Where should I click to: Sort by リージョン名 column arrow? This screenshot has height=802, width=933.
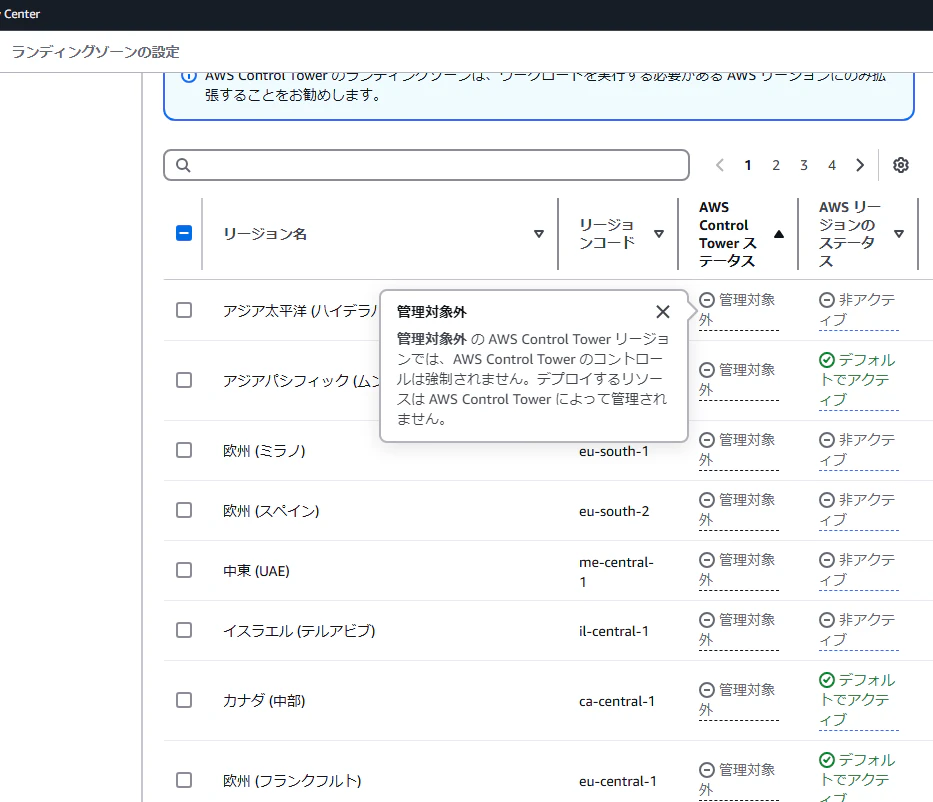pos(538,234)
